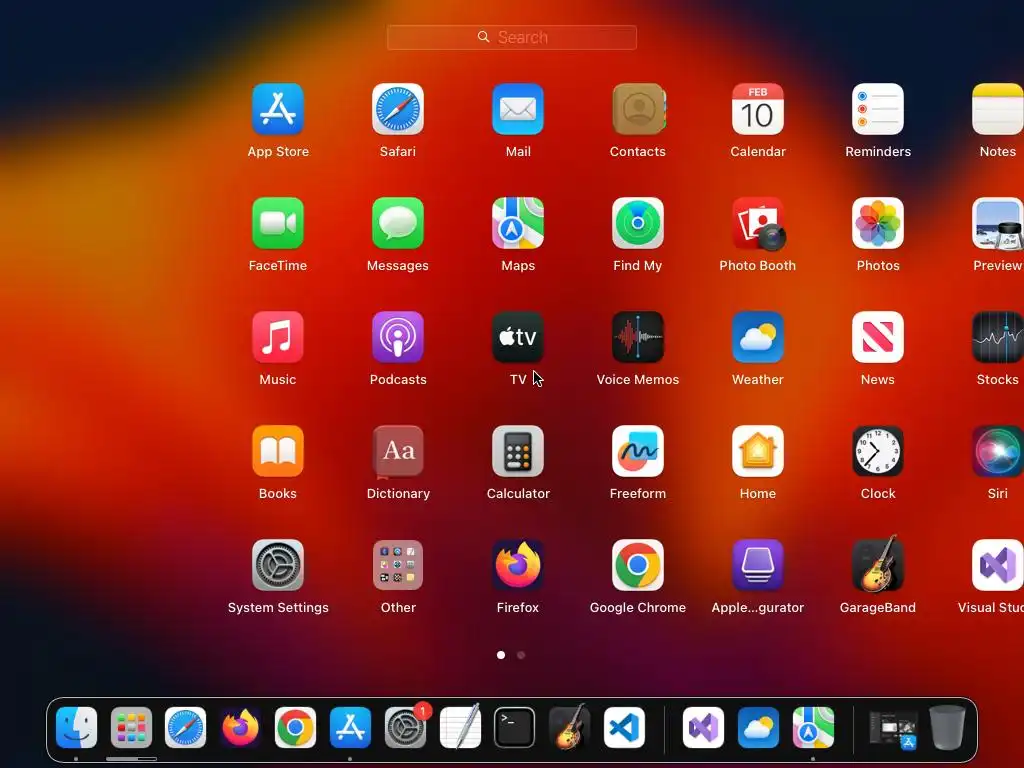The height and width of the screenshot is (768, 1024).
Task: Open the Clock app
Action: [x=878, y=451]
